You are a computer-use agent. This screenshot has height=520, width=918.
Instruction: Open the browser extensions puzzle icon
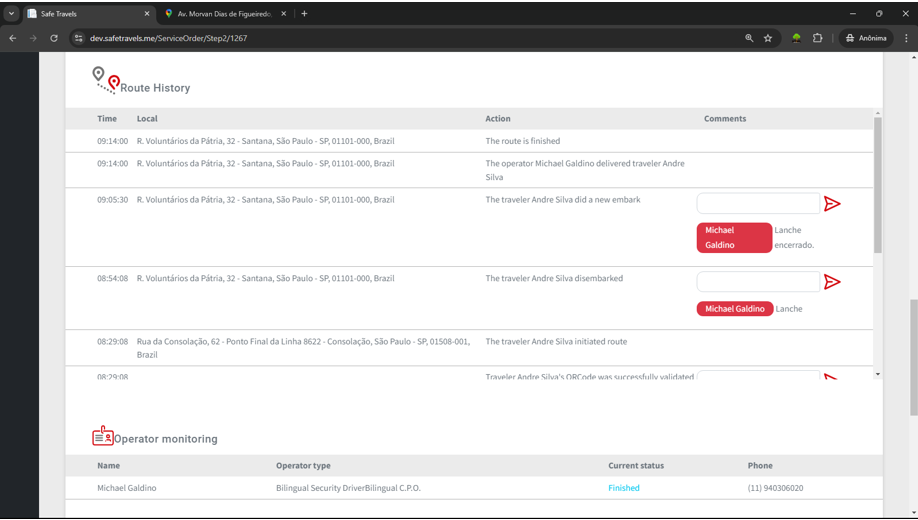(x=817, y=38)
